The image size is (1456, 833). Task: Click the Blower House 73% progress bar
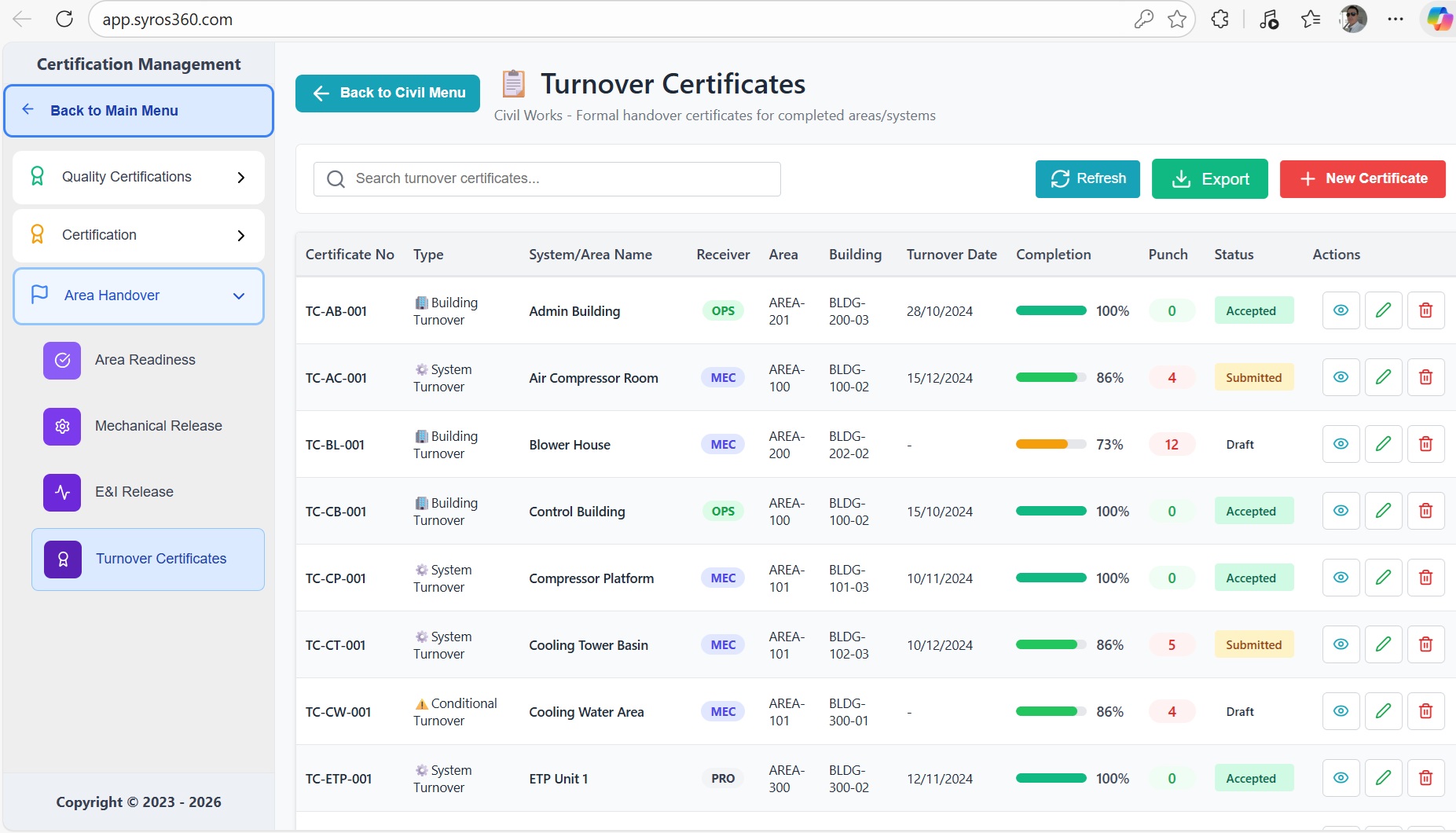[1051, 444]
